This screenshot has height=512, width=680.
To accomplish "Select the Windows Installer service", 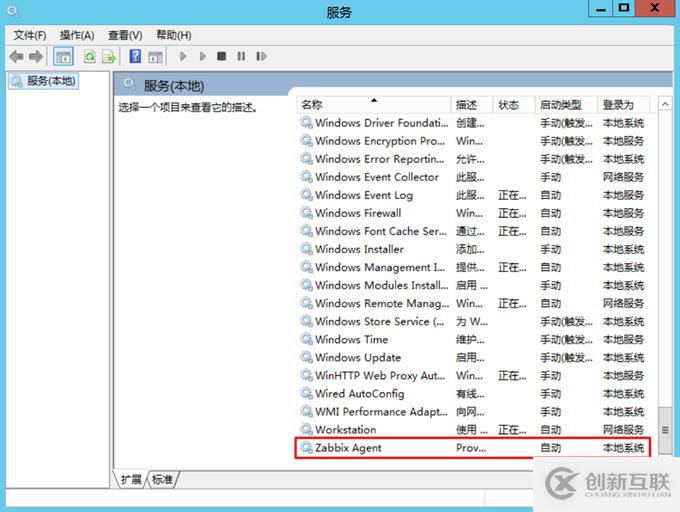I will pyautogui.click(x=473, y=249).
